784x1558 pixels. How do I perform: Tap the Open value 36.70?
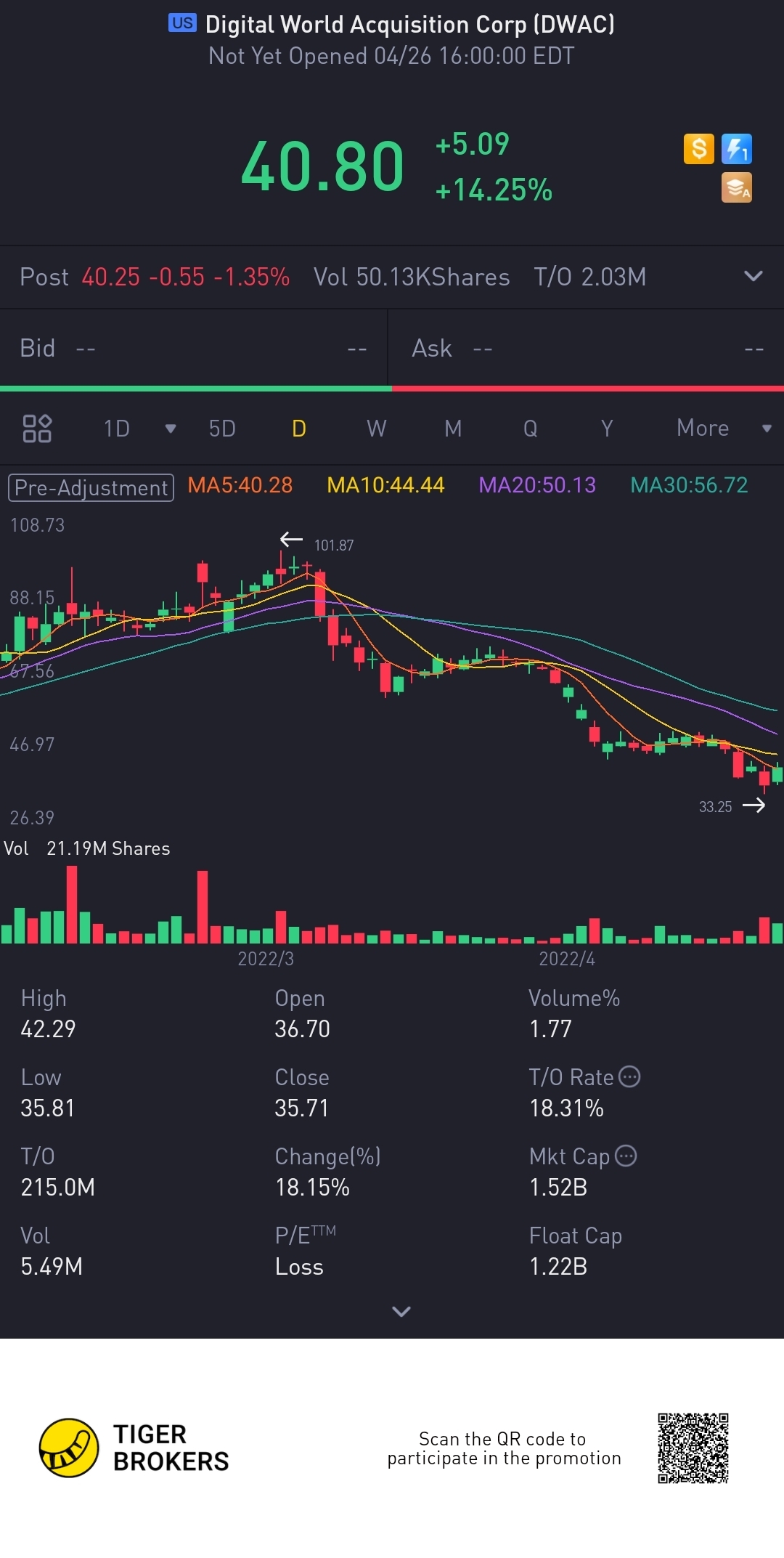click(x=302, y=1029)
